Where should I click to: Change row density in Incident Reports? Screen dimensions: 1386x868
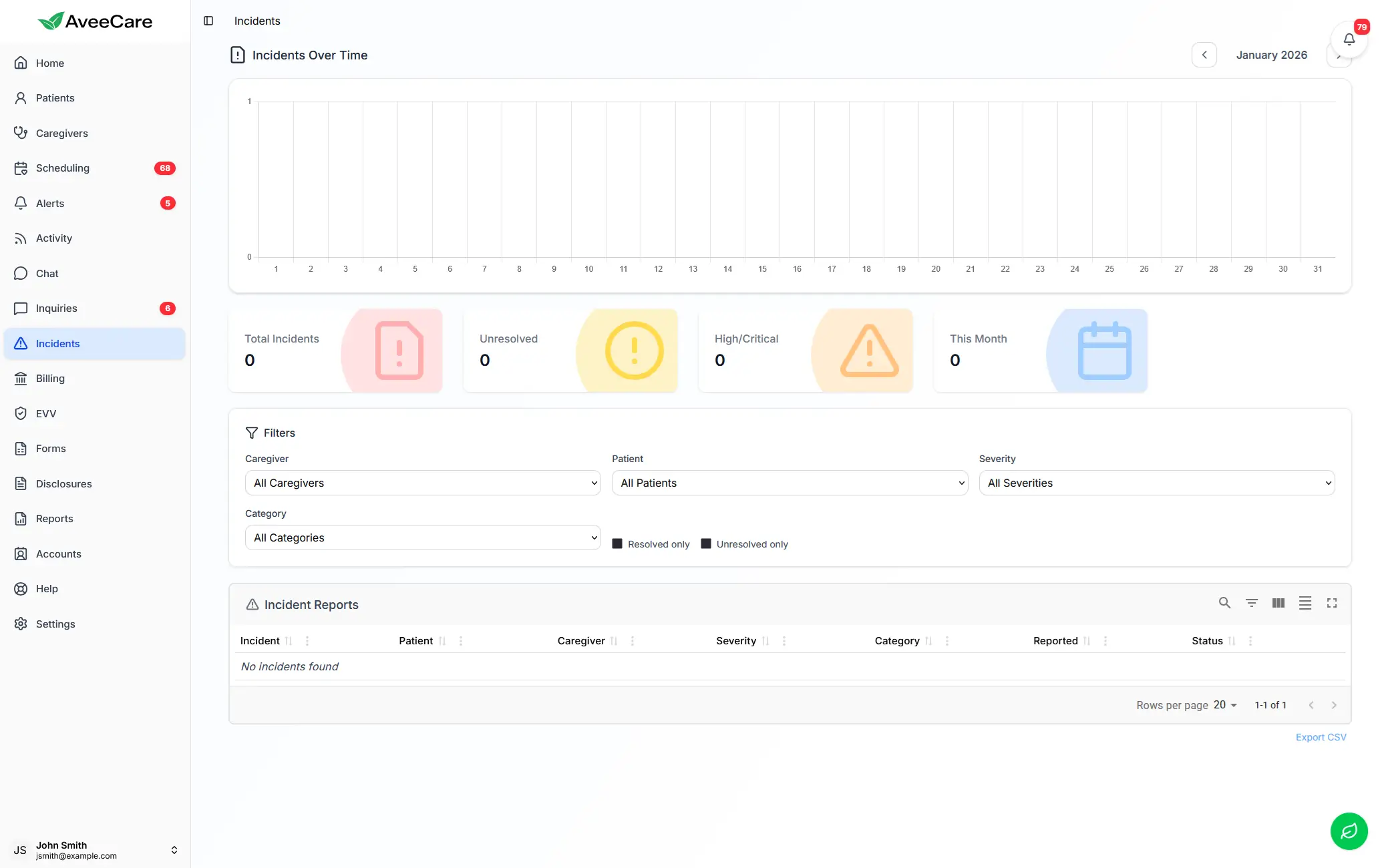tap(1305, 603)
